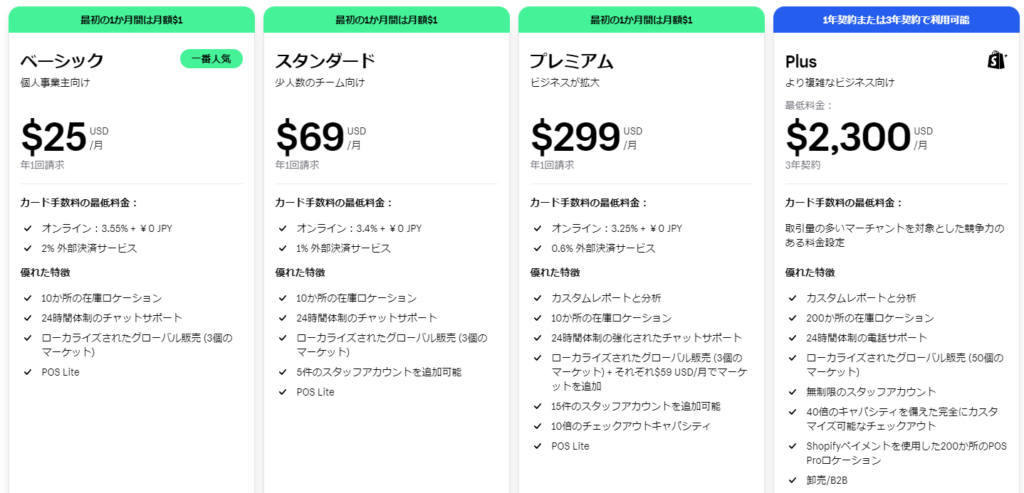Click the $2,300 price on Plus plan
1024x493 pixels.
click(848, 136)
